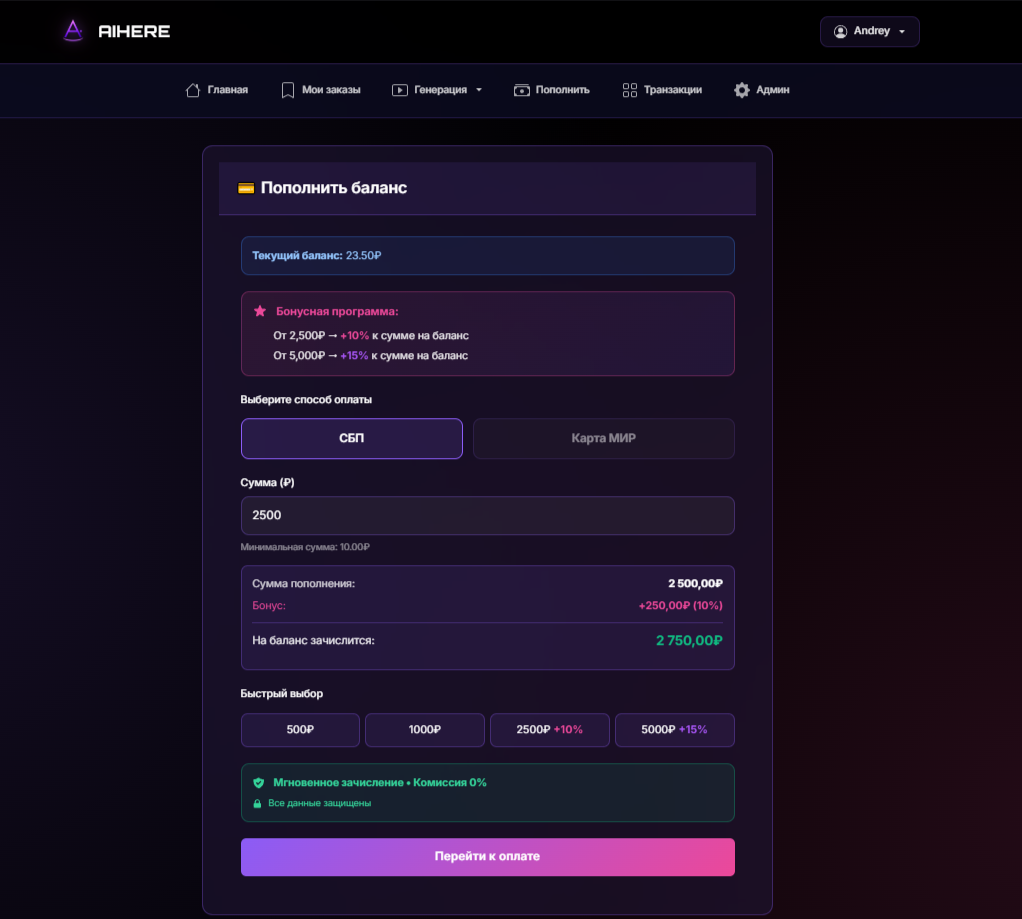This screenshot has width=1022, height=919.
Task: Go to the Главная menu item
Action: pyautogui.click(x=227, y=90)
